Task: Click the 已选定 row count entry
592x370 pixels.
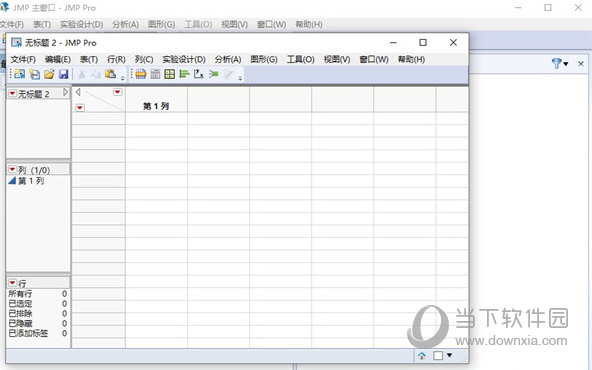Action: click(x=38, y=304)
